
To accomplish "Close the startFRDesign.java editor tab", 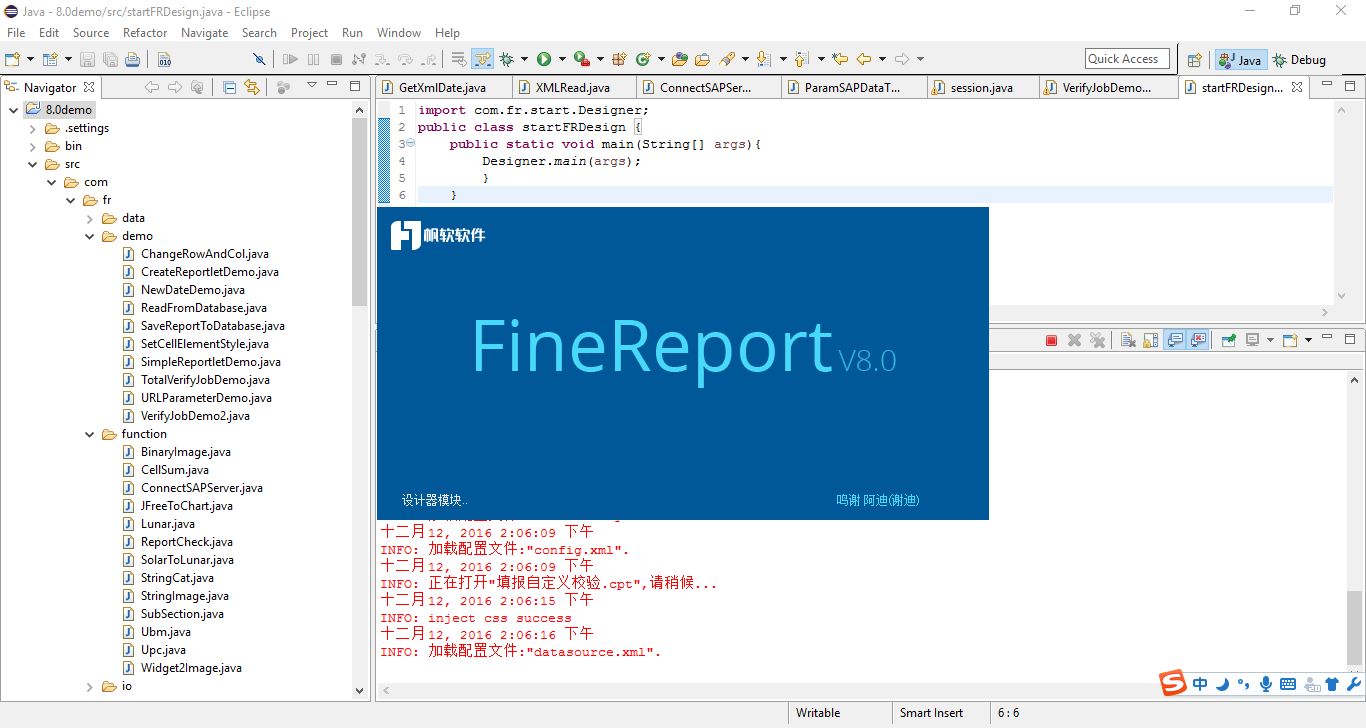I will point(1297,87).
